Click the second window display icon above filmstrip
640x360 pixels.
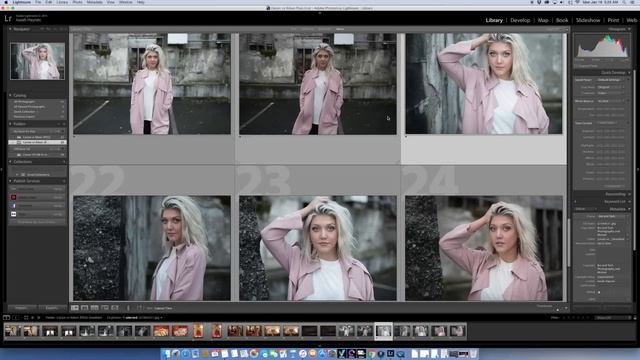tap(16, 317)
